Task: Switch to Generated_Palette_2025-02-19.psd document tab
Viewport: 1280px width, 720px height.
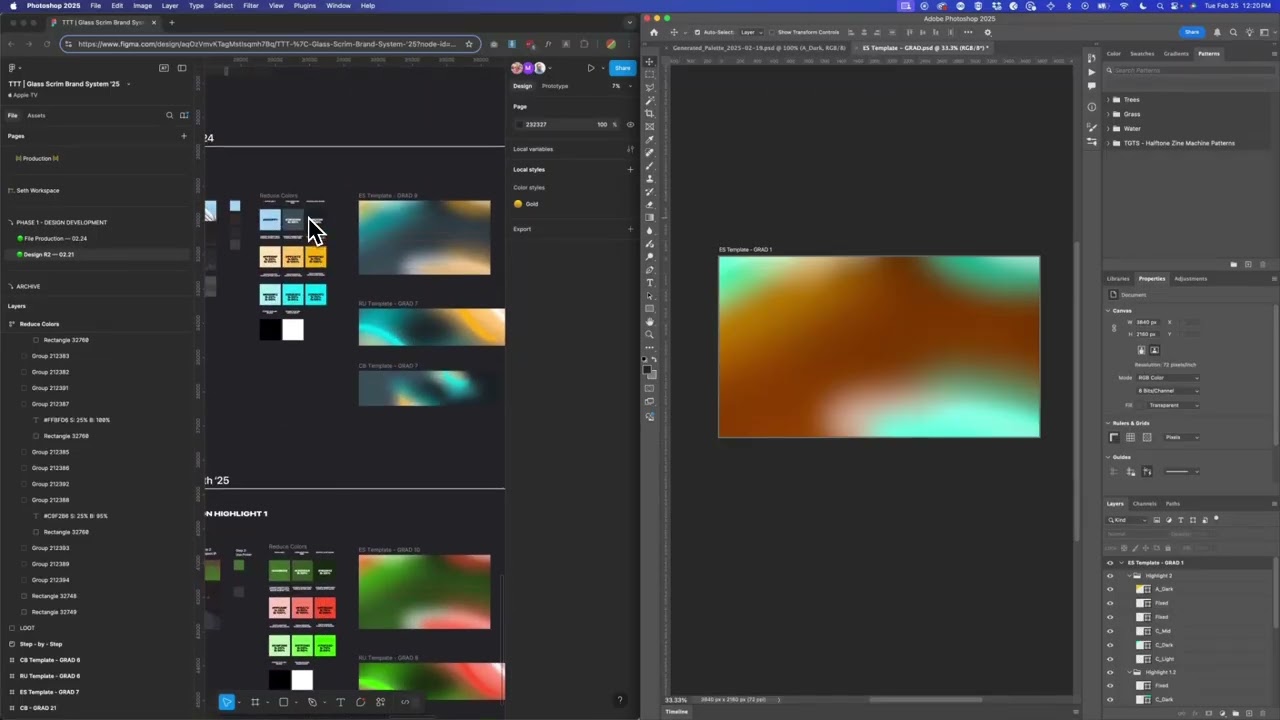Action: point(759,48)
